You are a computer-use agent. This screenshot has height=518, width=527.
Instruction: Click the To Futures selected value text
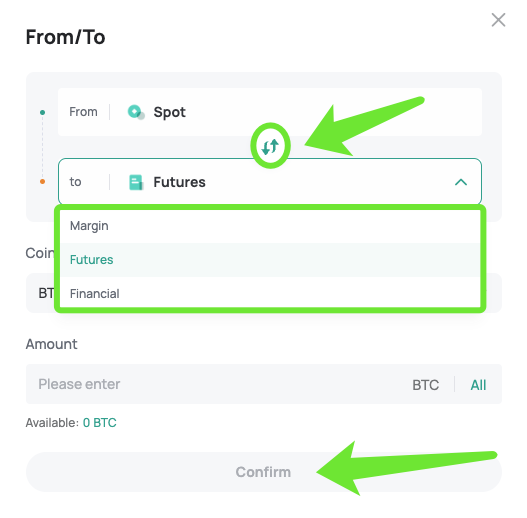[x=179, y=182]
